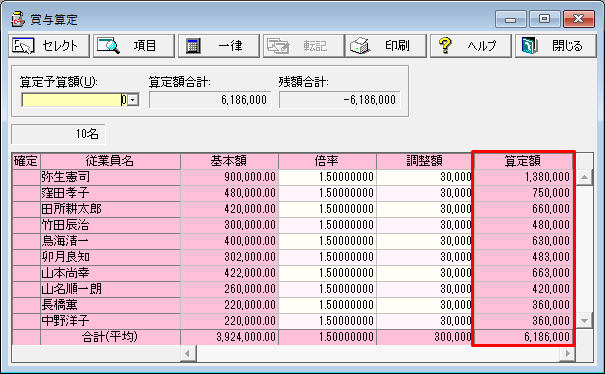This screenshot has height=374, width=605.
Task: Click the grayed 転記 transfer icon
Action: point(278,46)
